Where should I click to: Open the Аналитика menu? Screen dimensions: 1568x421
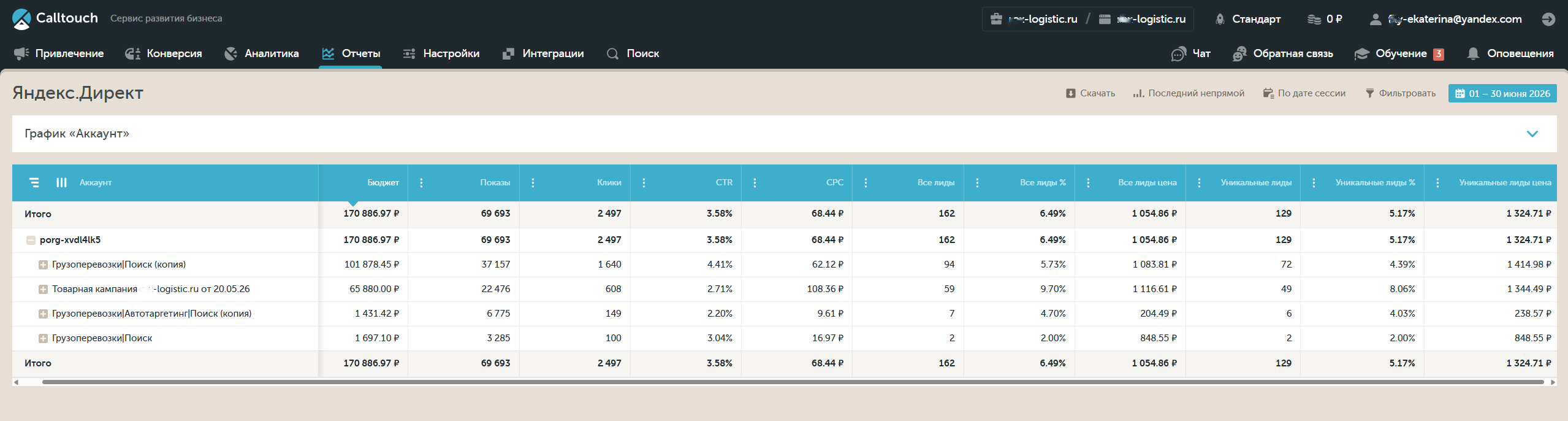(261, 53)
